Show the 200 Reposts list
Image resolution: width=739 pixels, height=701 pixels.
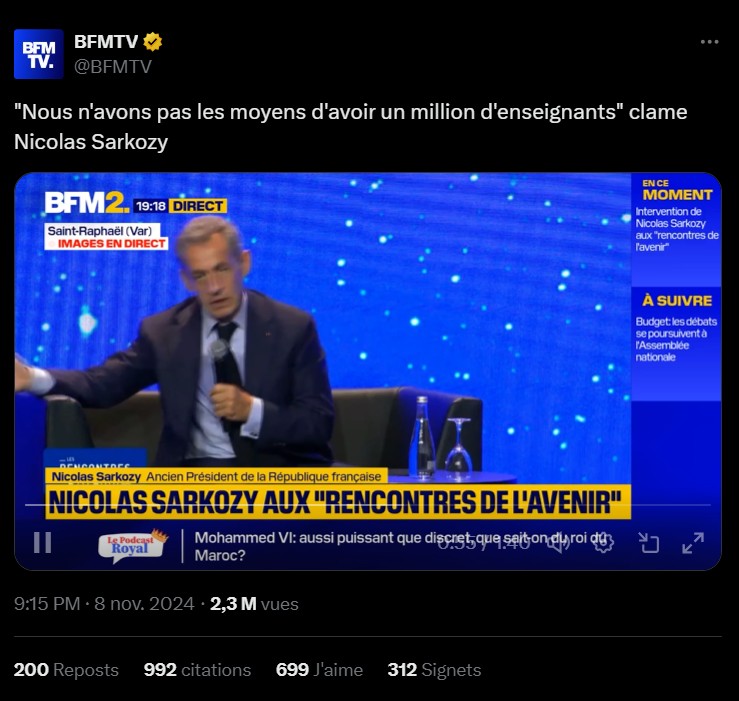[x=66, y=670]
